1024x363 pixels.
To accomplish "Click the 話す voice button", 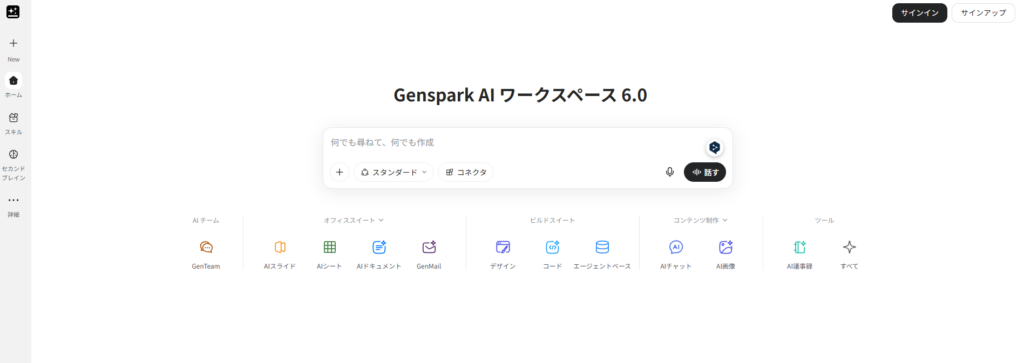I will [705, 172].
